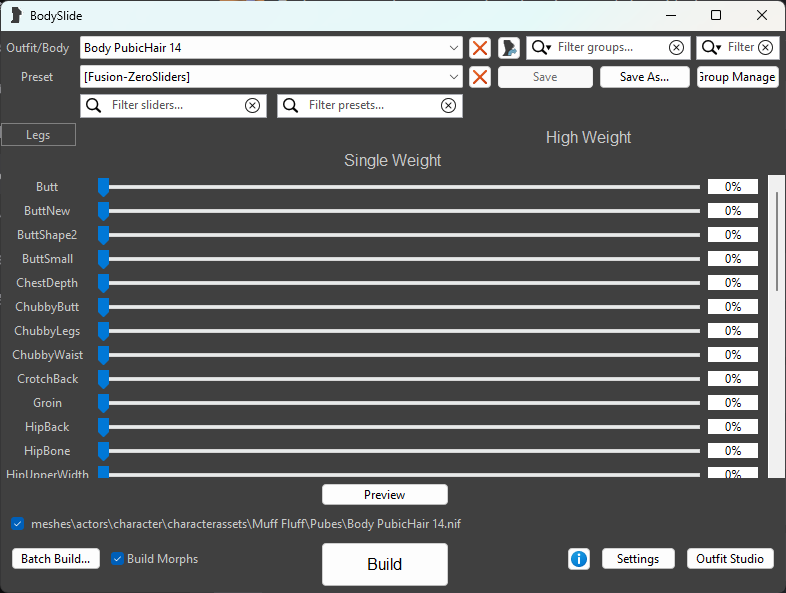This screenshot has height=593, width=786.
Task: Delete the selected preset with red X
Action: coord(480,77)
